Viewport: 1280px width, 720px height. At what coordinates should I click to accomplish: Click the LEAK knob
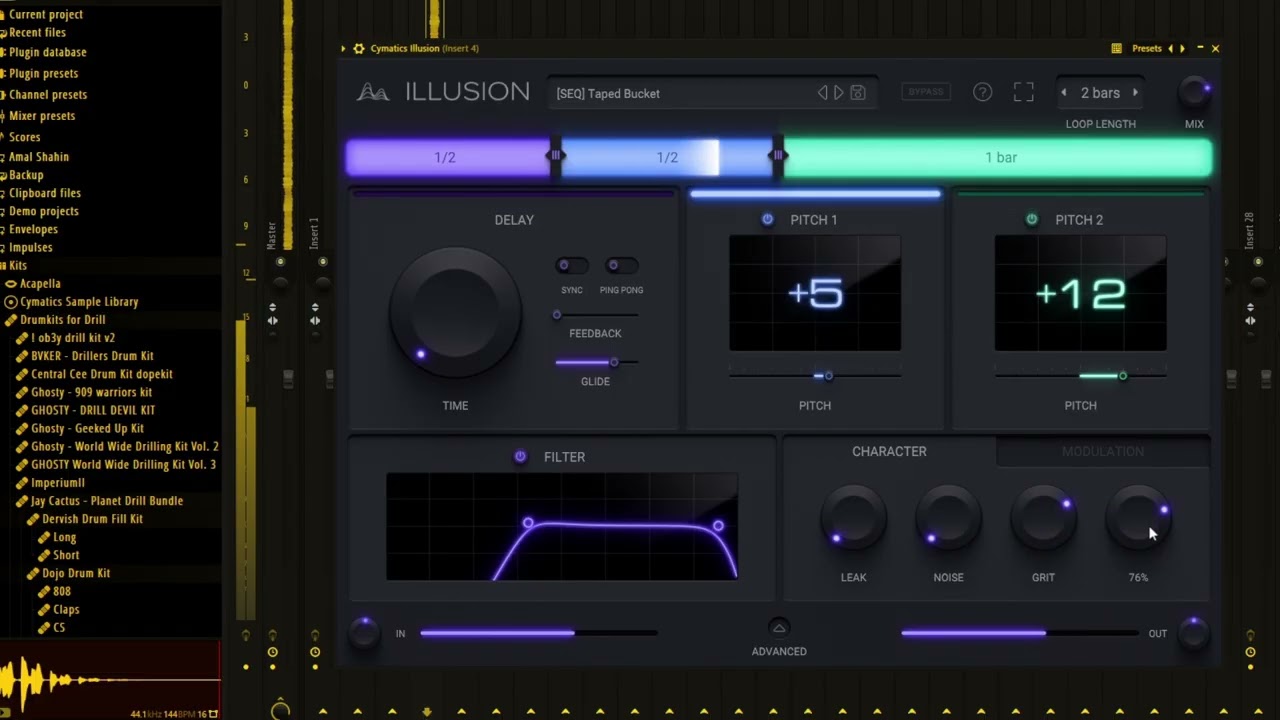click(x=853, y=520)
